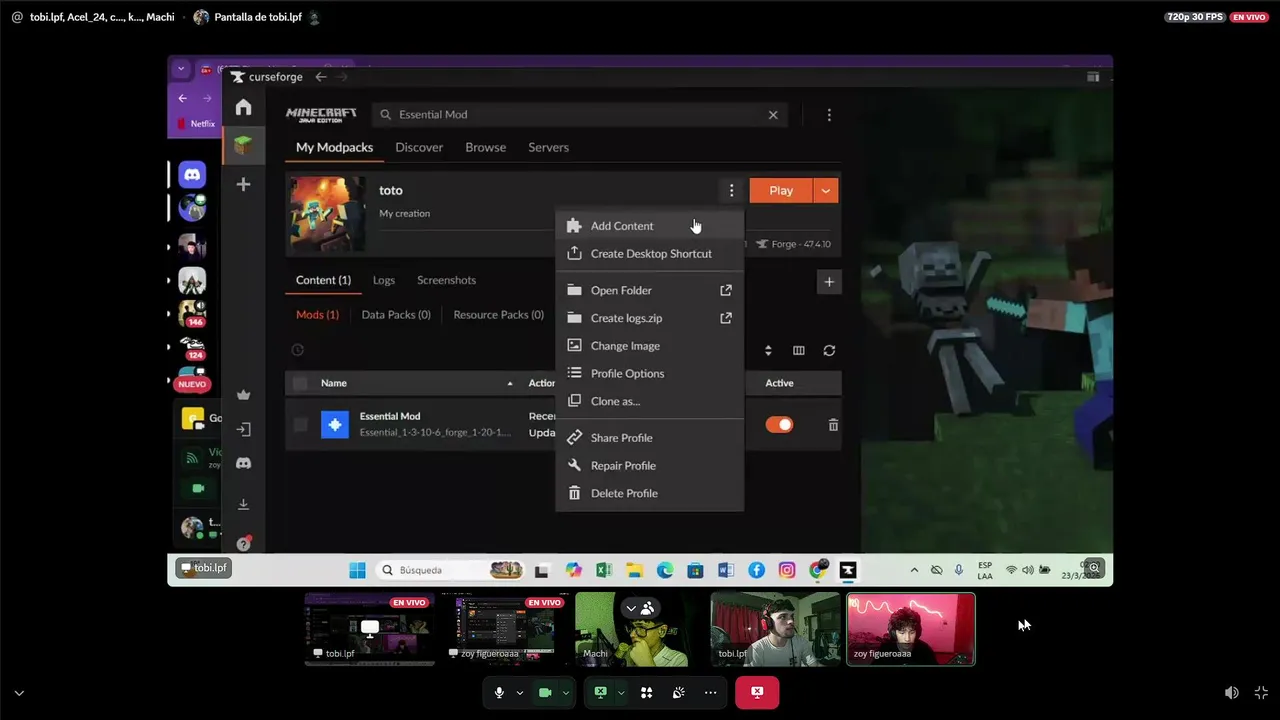Click the history clock icon under Mods tab

(x=297, y=350)
